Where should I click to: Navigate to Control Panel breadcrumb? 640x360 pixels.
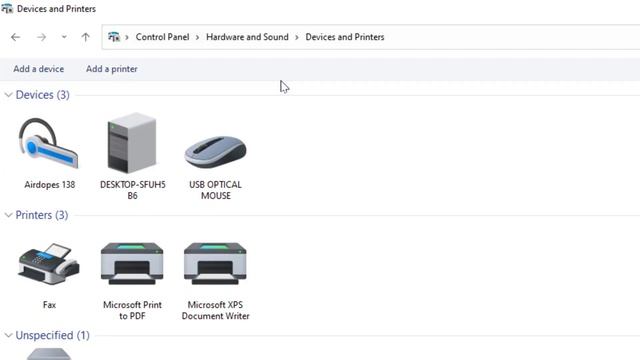[x=162, y=37]
